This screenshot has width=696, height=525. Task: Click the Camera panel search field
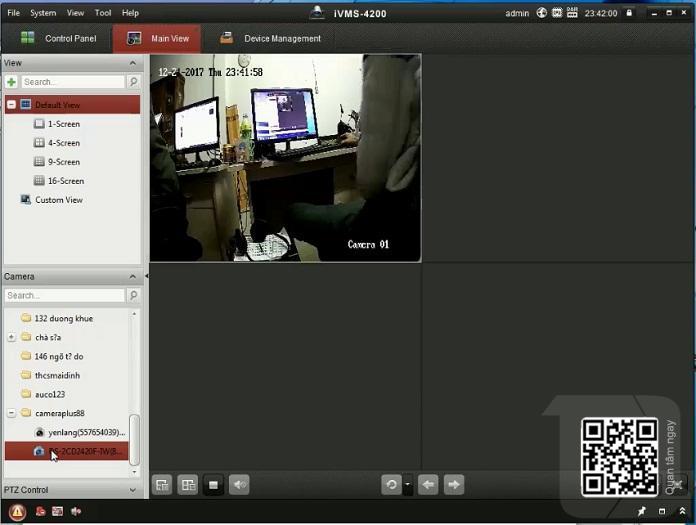[65, 296]
